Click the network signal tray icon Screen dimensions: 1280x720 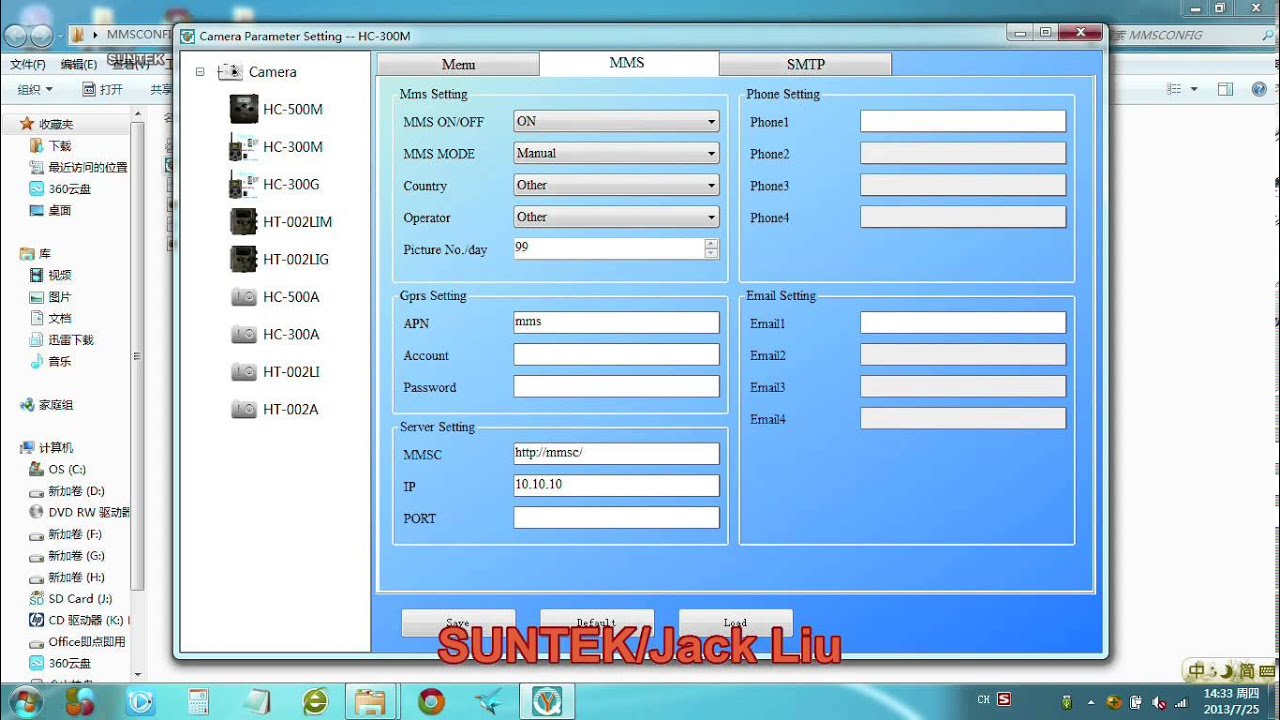pyautogui.click(x=1181, y=703)
